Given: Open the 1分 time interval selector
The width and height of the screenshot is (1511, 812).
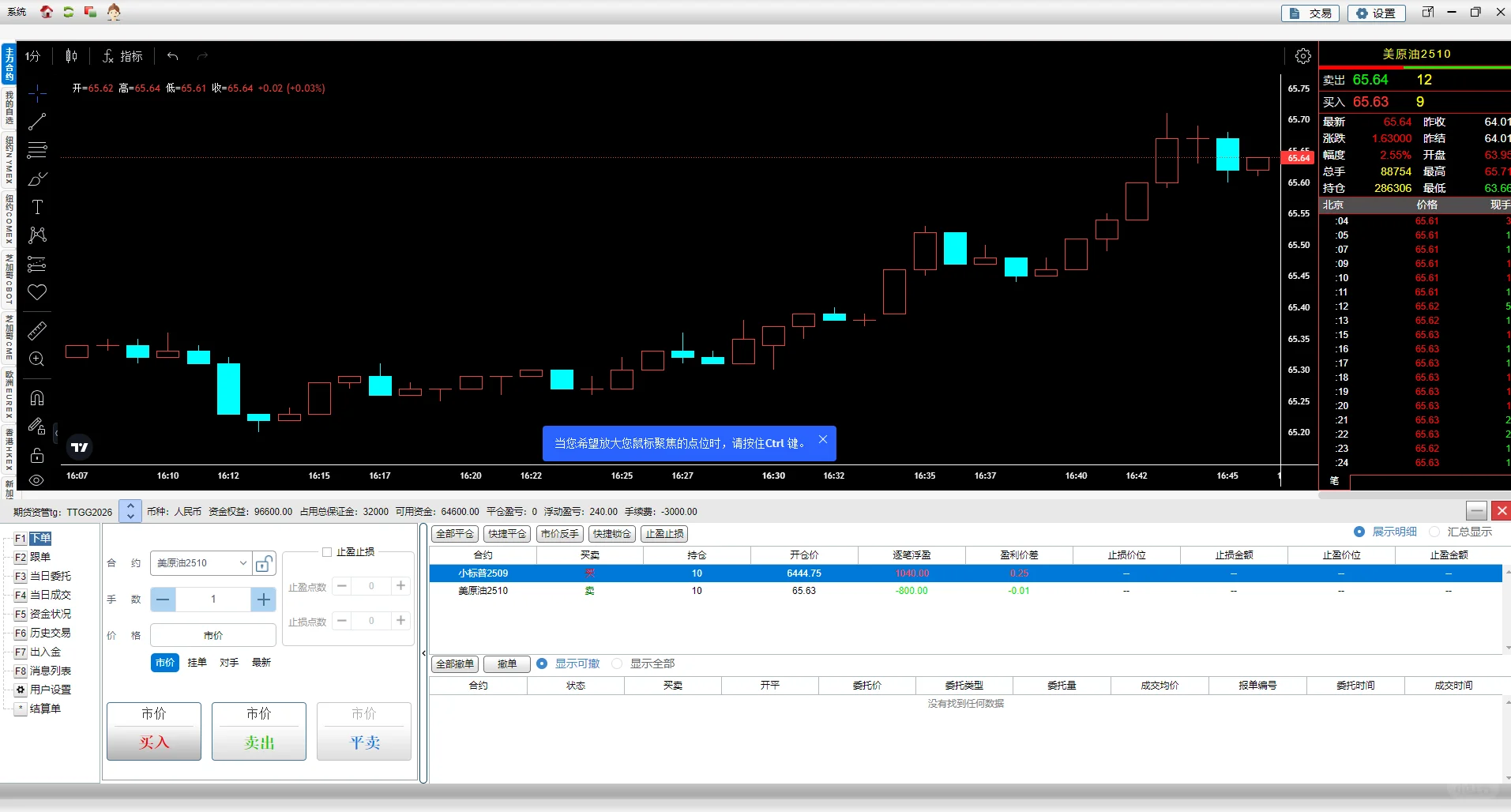Looking at the screenshot, I should tap(32, 56).
